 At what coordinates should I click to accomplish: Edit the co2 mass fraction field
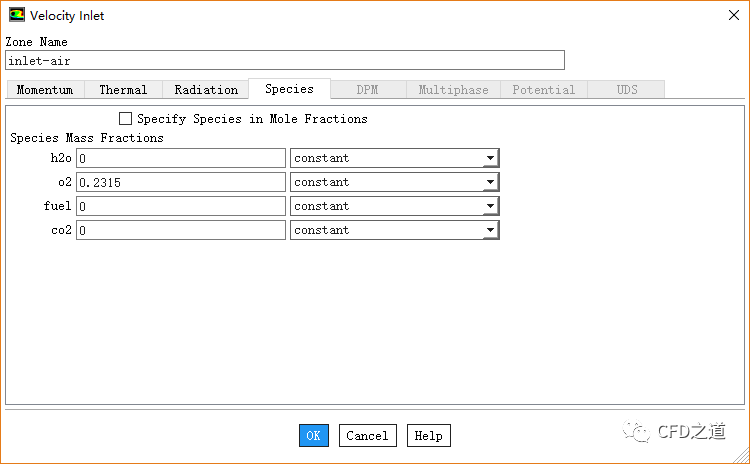[x=181, y=230]
